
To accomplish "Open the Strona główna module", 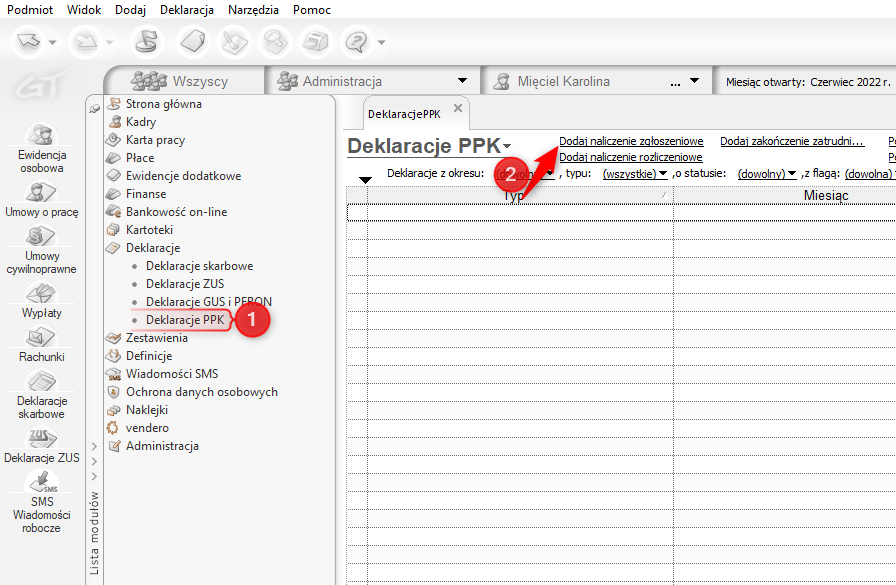I will [163, 104].
